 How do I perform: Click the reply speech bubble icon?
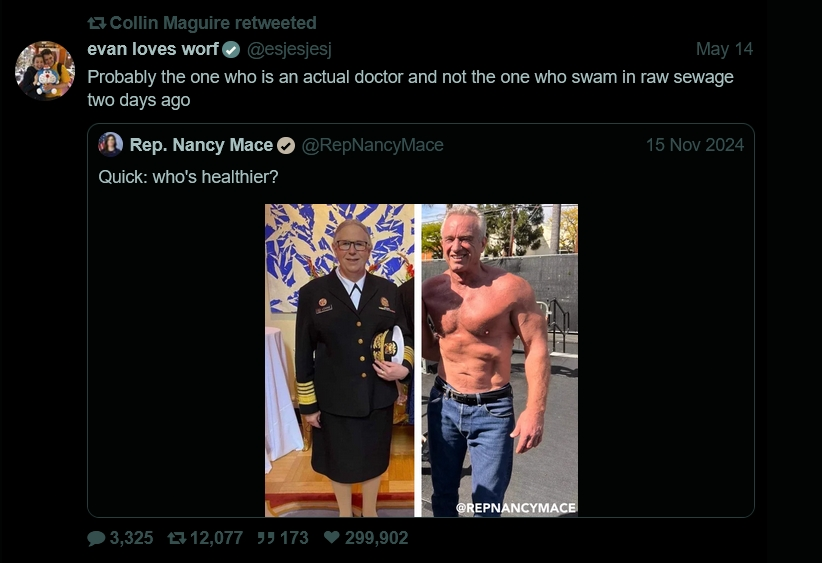96,538
